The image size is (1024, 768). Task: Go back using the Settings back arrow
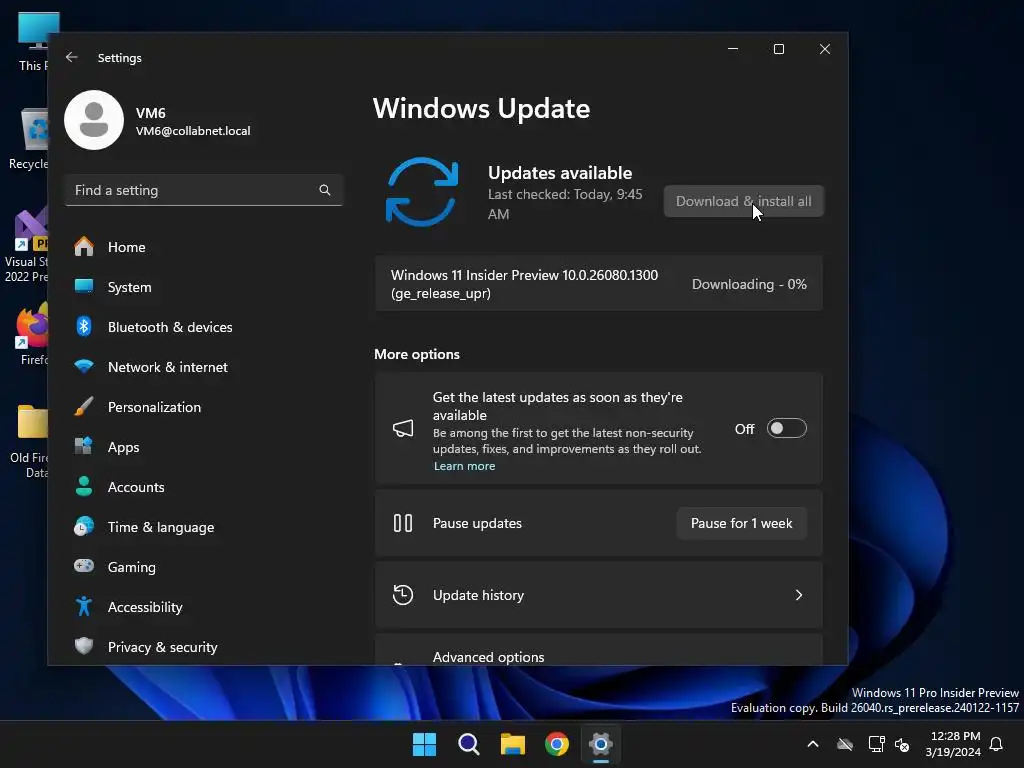click(72, 57)
